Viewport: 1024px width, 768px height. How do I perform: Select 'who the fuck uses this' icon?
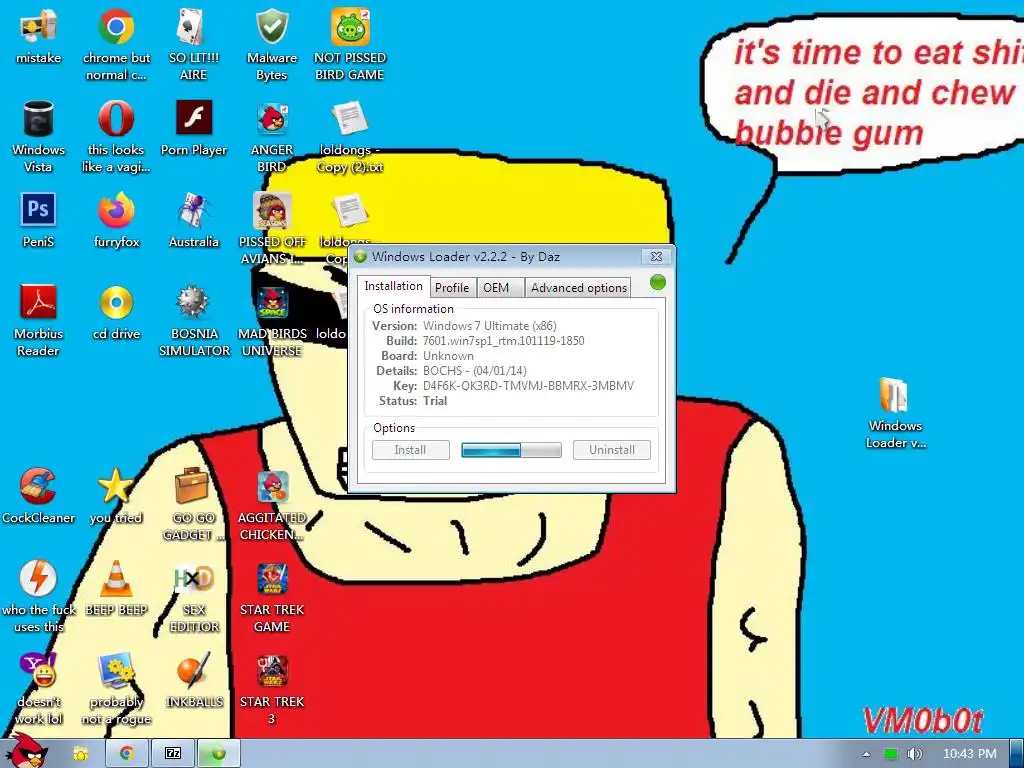pos(38,597)
